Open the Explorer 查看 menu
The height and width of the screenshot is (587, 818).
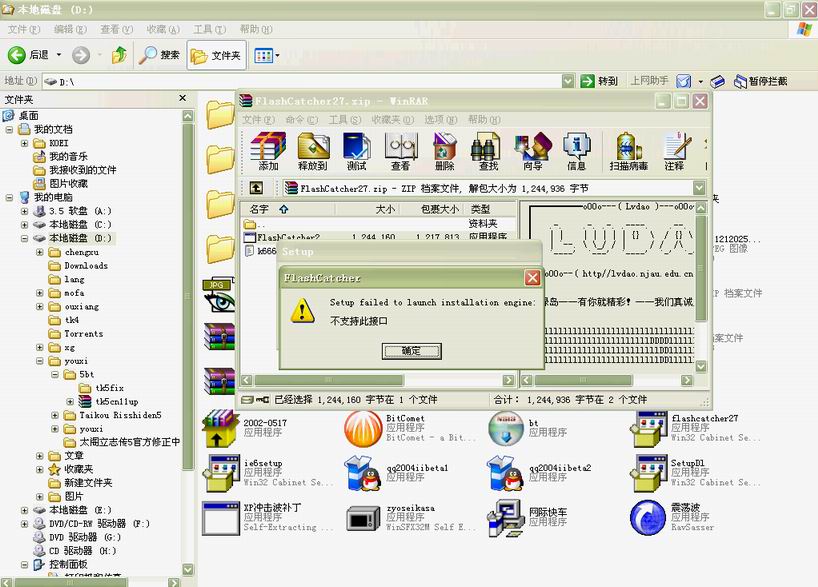click(x=116, y=29)
